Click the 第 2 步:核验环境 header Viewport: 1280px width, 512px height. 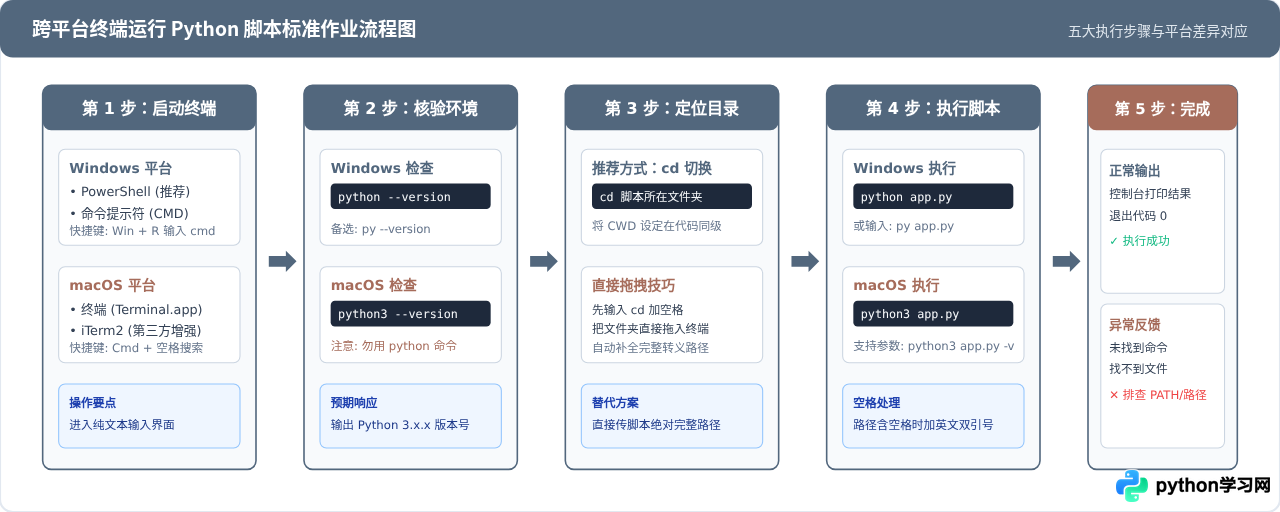click(410, 108)
